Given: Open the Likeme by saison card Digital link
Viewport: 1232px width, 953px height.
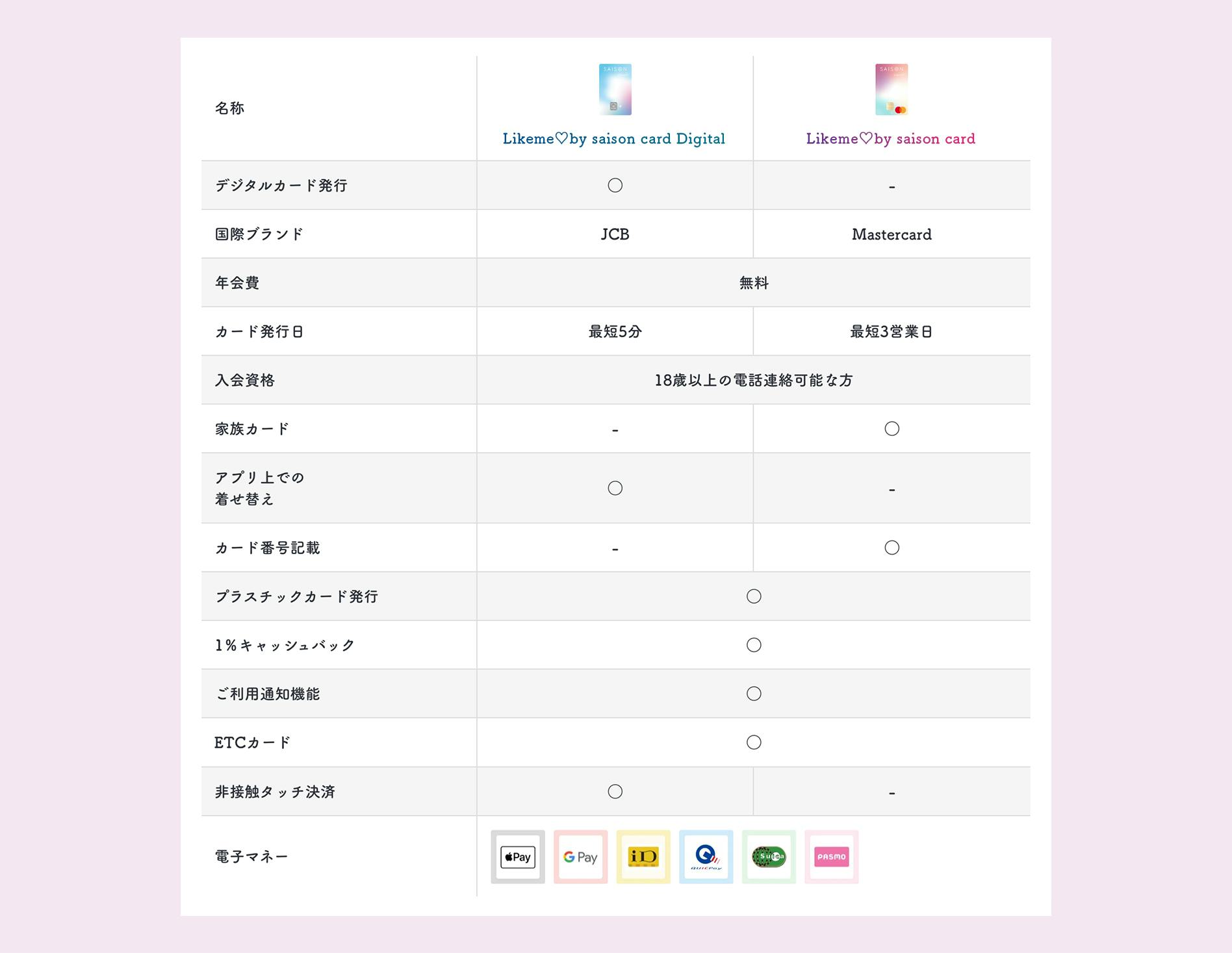Looking at the screenshot, I should click(x=614, y=138).
